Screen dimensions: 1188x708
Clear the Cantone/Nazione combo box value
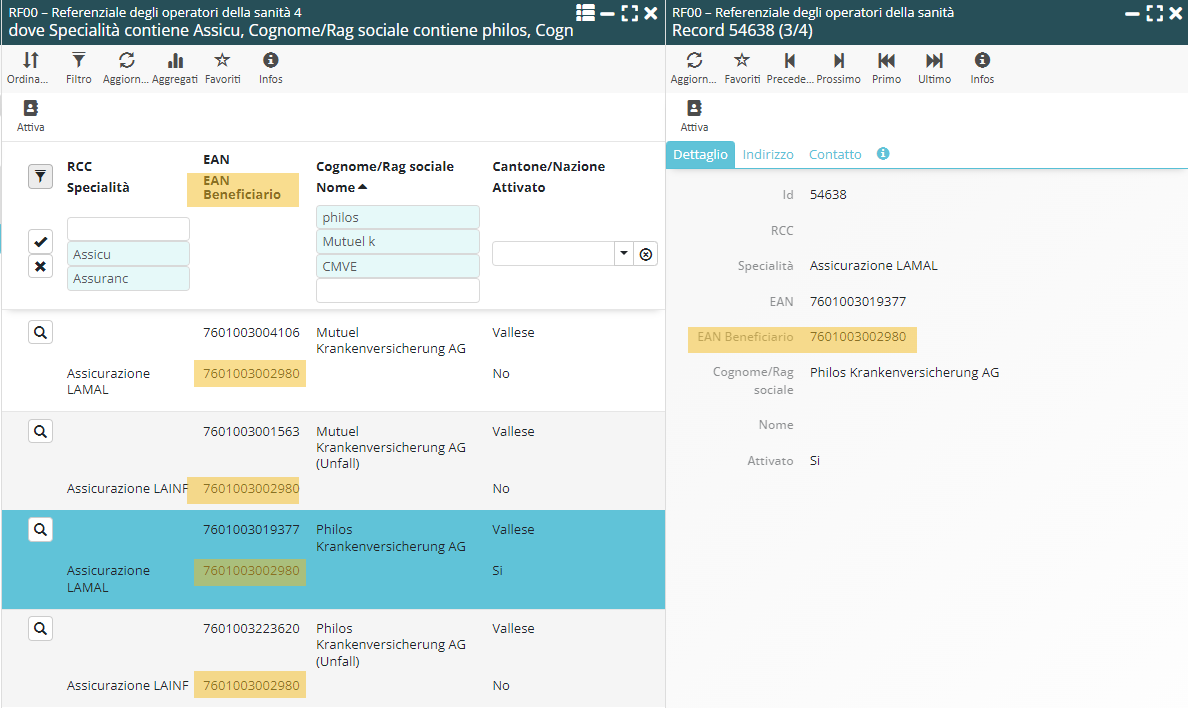[x=646, y=254]
